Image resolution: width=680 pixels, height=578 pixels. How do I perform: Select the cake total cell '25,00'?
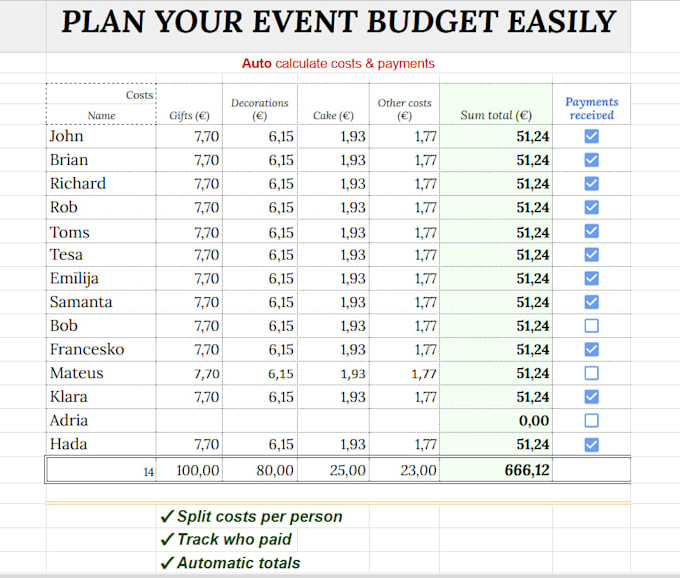[x=333, y=470]
